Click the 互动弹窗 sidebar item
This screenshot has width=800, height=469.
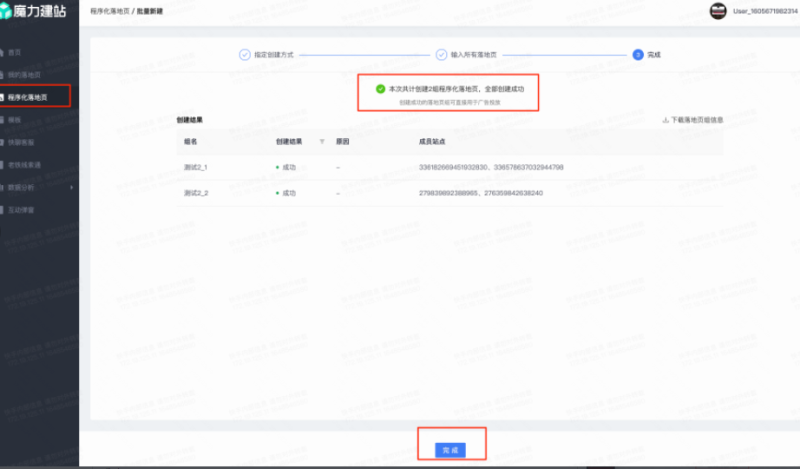[x=22, y=209]
